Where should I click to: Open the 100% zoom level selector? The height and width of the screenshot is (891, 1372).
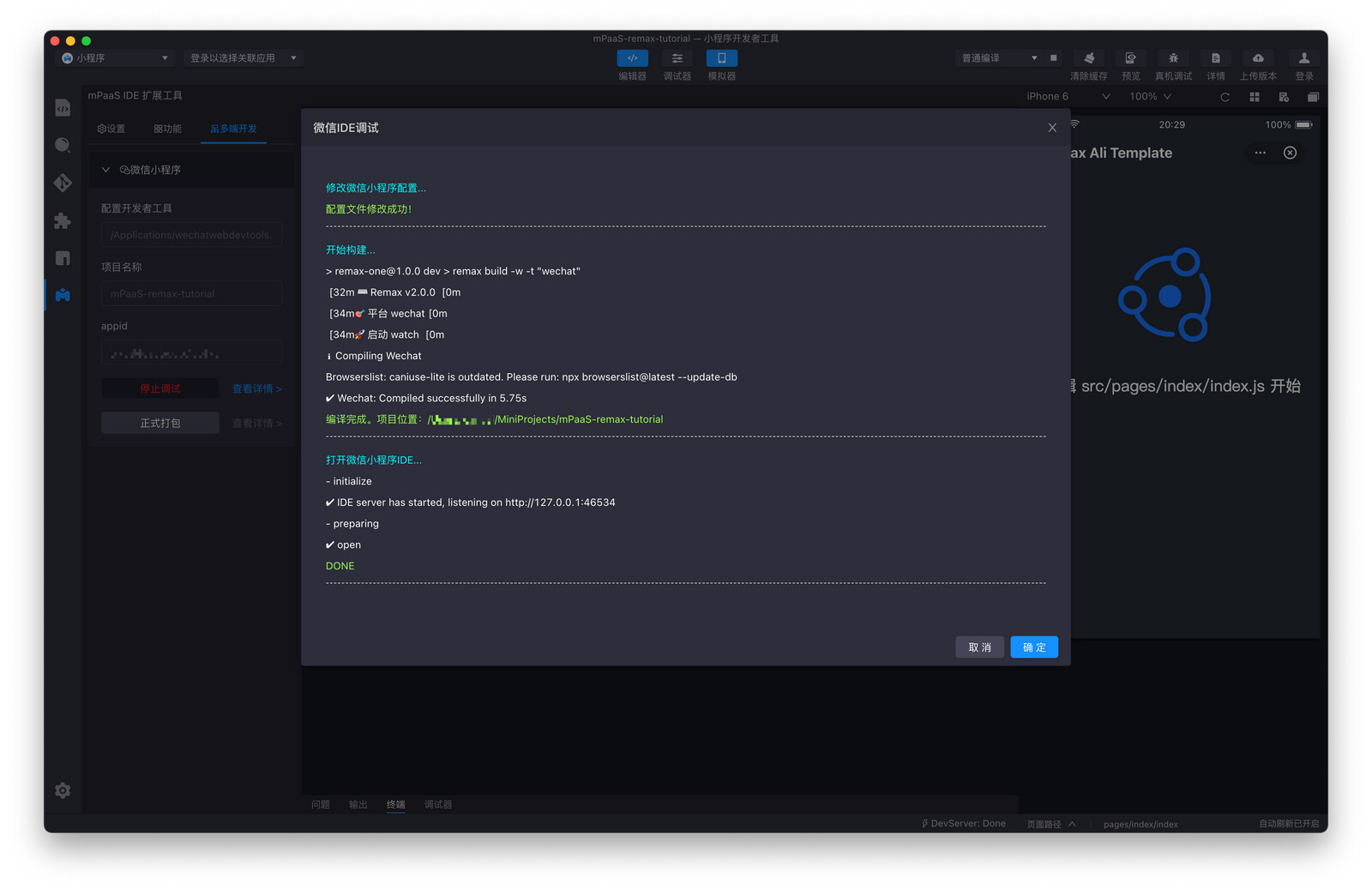coord(1150,97)
